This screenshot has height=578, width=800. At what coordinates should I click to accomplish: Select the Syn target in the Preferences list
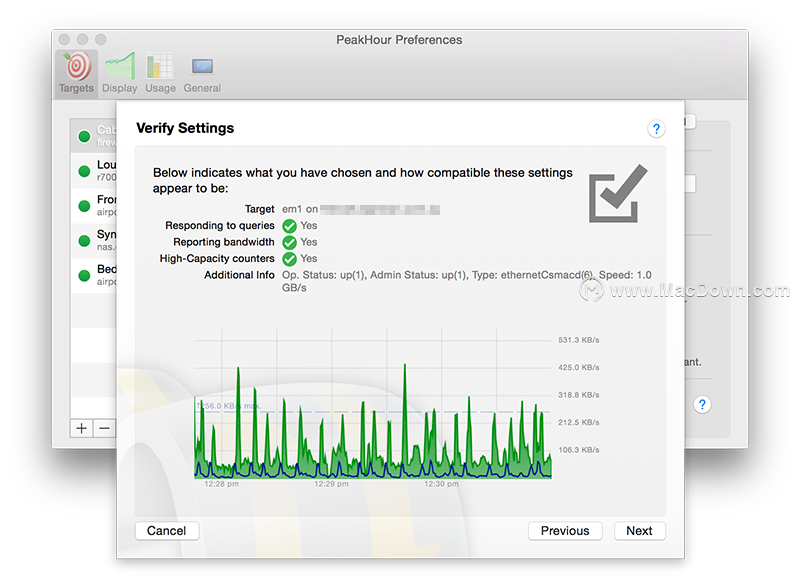pyautogui.click(x=94, y=240)
